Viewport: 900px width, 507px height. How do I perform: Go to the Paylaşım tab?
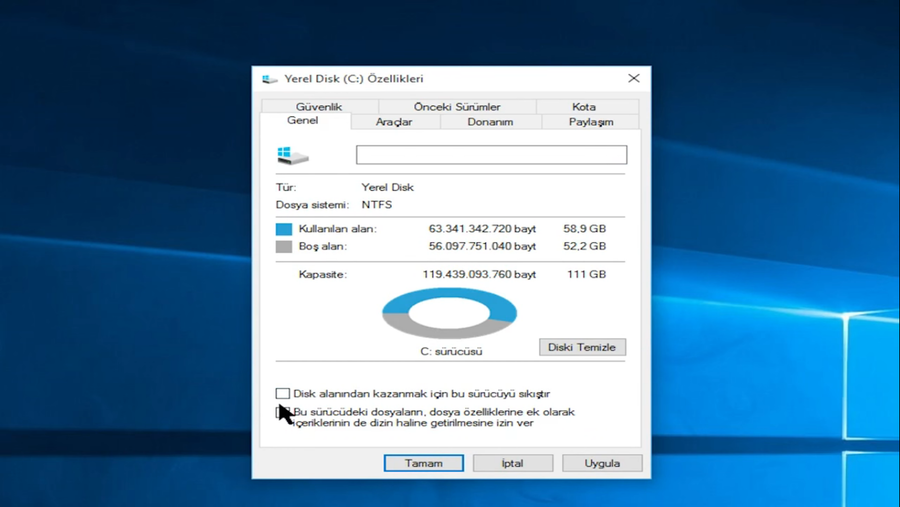591,122
